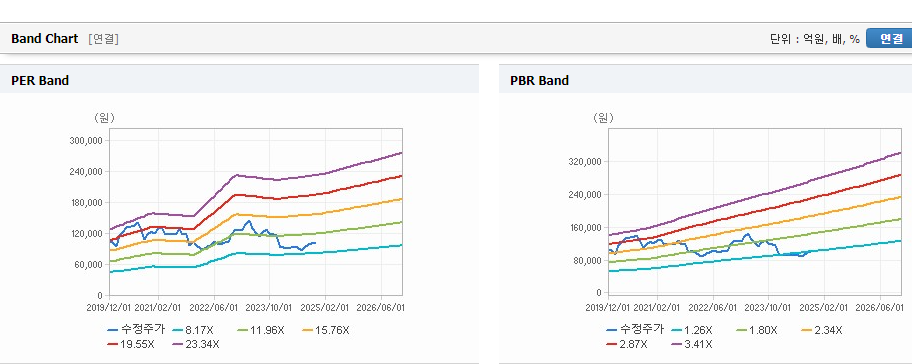Click the PBR Band chart plot

tap(755, 212)
